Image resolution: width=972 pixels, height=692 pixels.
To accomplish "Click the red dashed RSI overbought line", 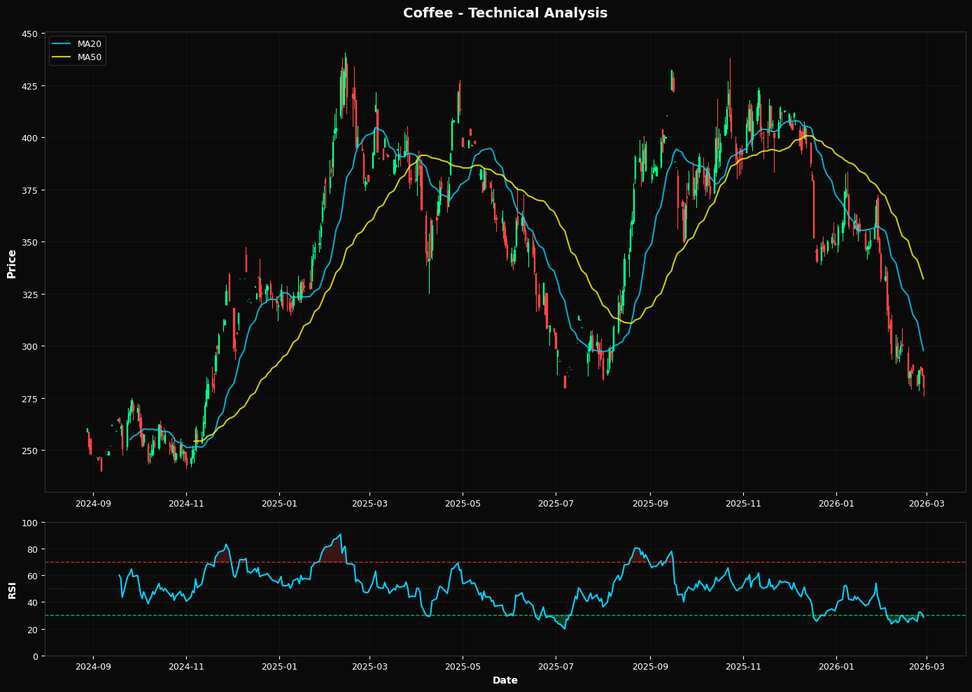I will [x=505, y=562].
